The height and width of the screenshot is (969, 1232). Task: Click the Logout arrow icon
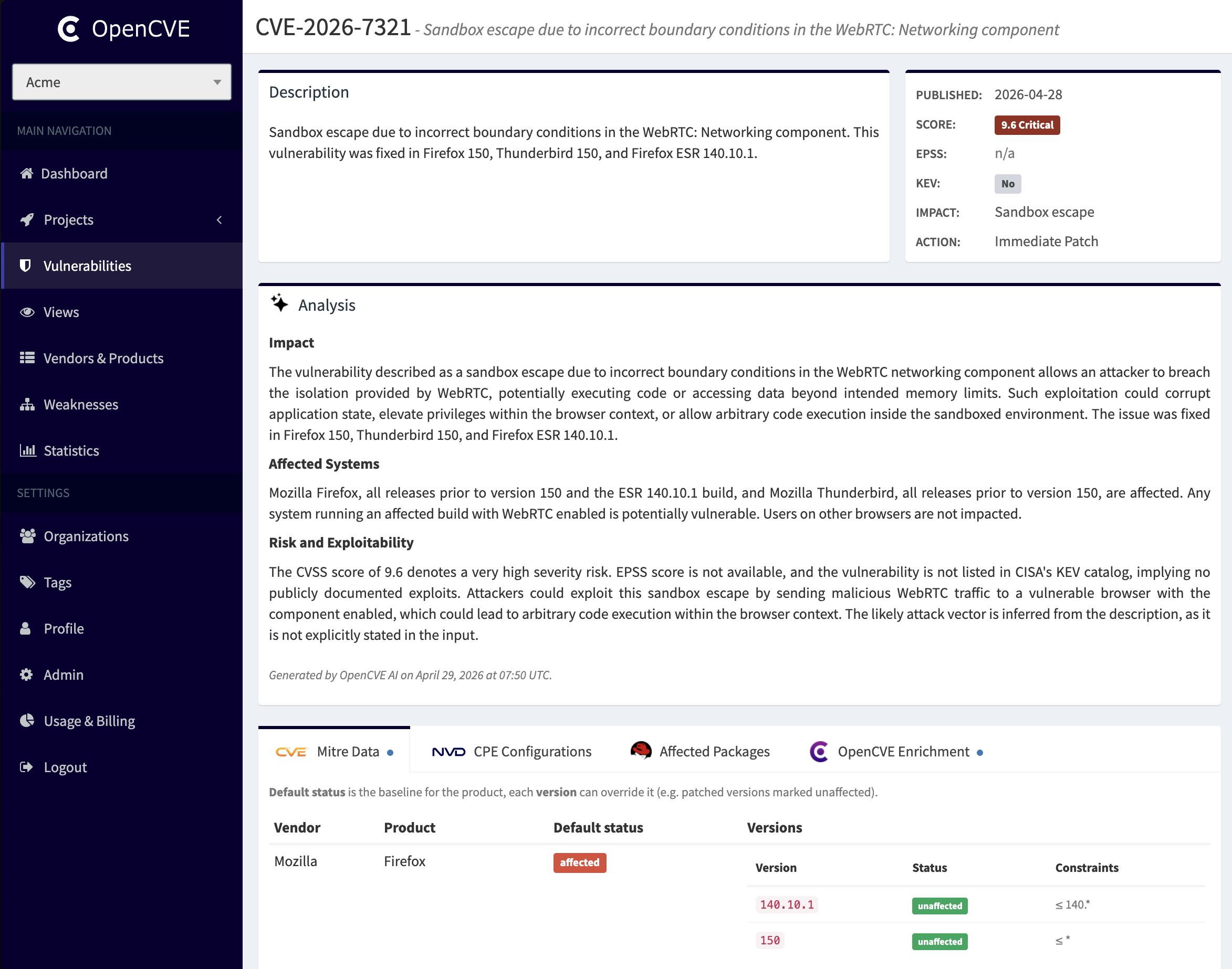coord(27,767)
